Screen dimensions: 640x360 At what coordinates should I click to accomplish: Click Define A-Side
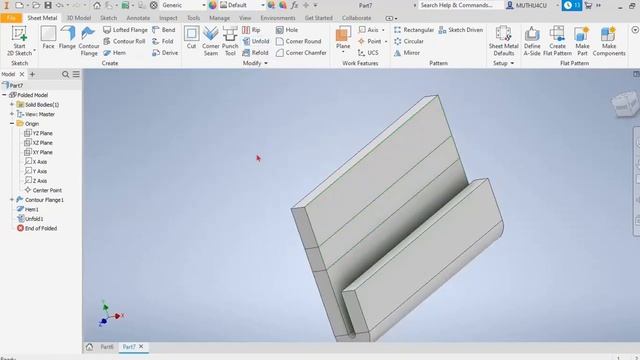pyautogui.click(x=532, y=41)
